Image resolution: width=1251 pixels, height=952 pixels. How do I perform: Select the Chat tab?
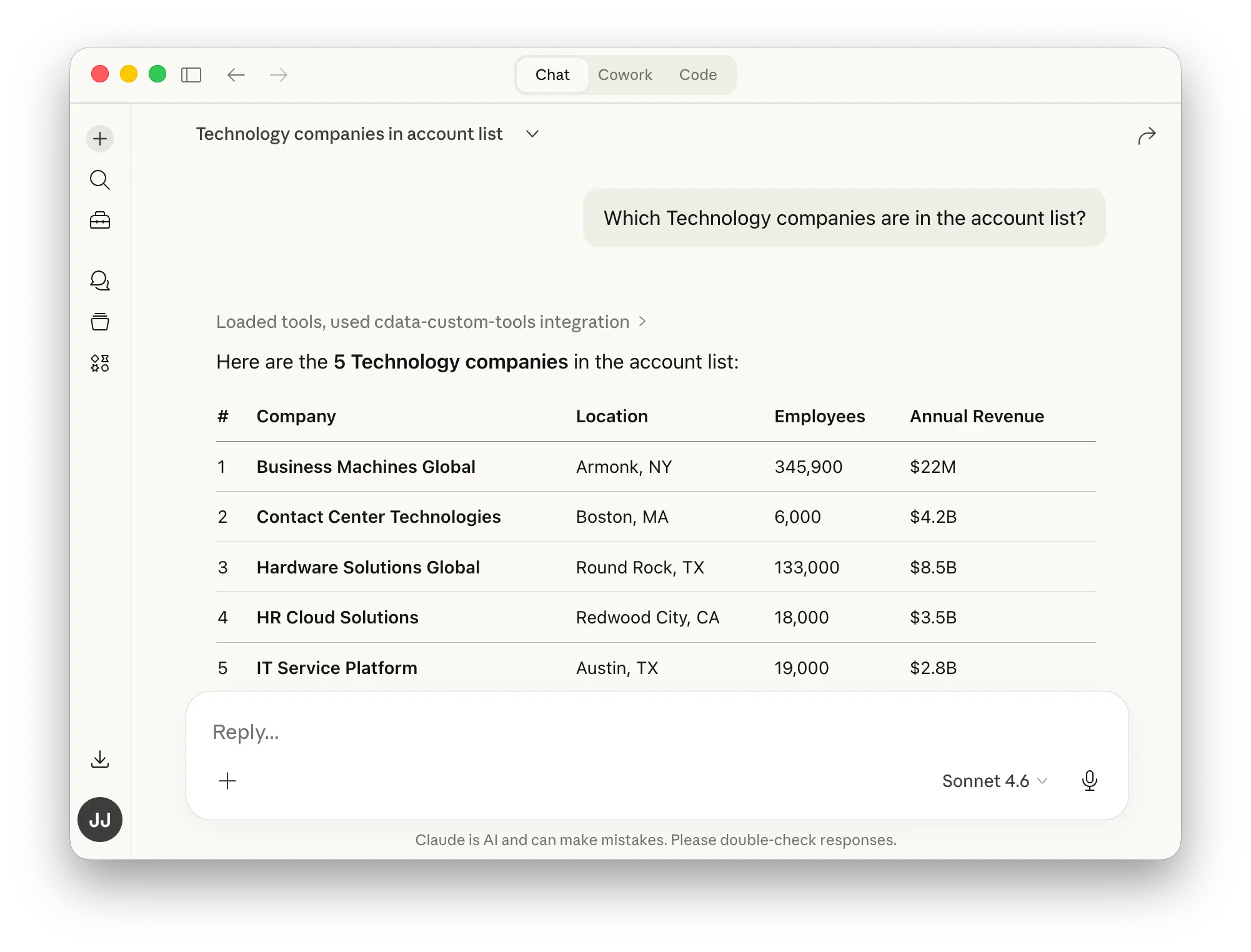pyautogui.click(x=552, y=75)
